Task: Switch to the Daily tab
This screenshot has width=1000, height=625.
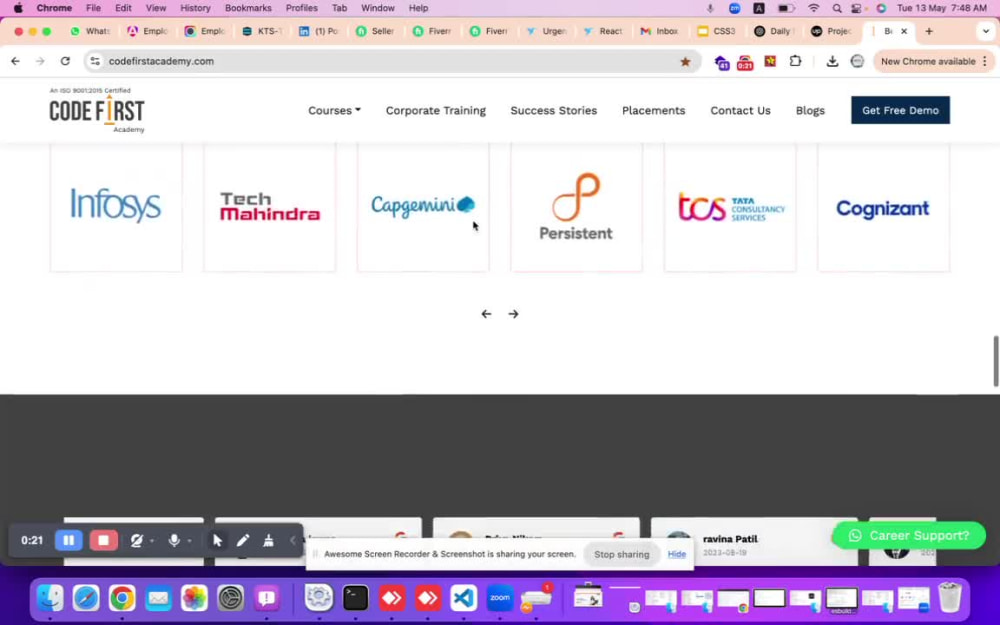Action: click(774, 31)
